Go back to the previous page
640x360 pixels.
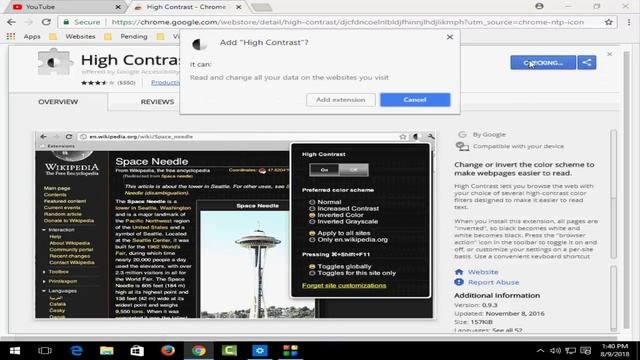(11, 22)
